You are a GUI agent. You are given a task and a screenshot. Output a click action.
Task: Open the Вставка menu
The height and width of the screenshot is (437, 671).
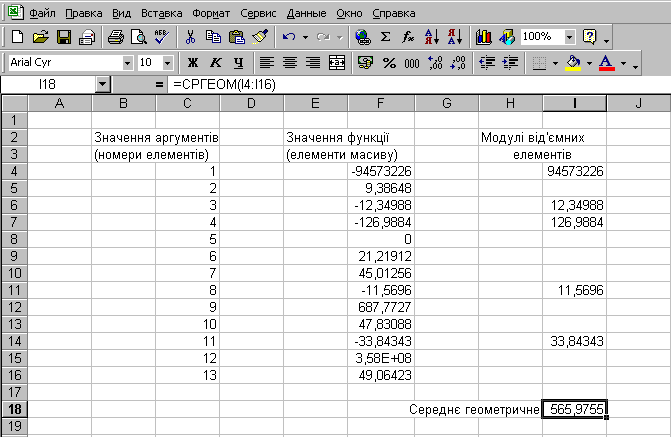161,13
